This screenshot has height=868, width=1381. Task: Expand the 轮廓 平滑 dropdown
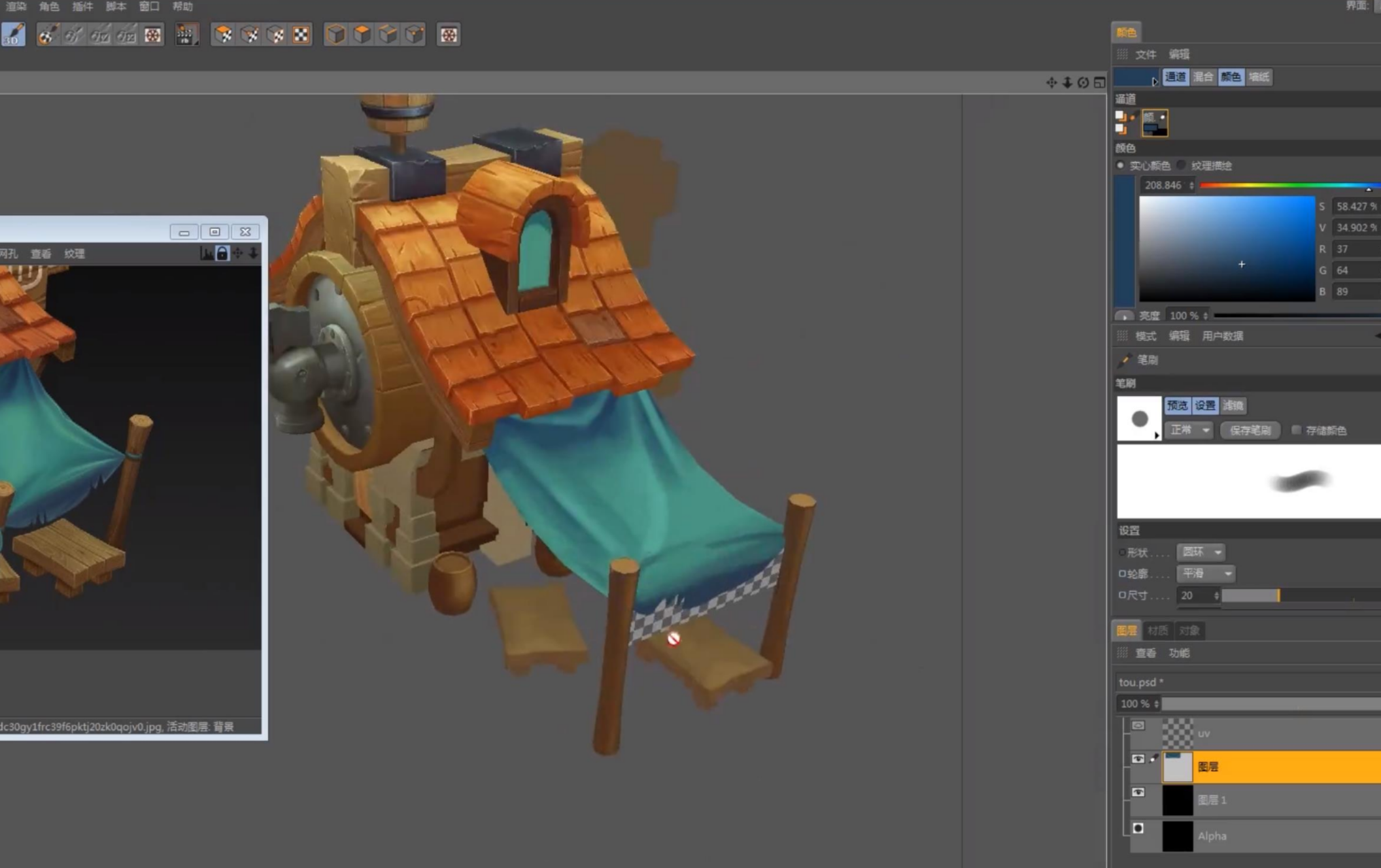(1206, 574)
